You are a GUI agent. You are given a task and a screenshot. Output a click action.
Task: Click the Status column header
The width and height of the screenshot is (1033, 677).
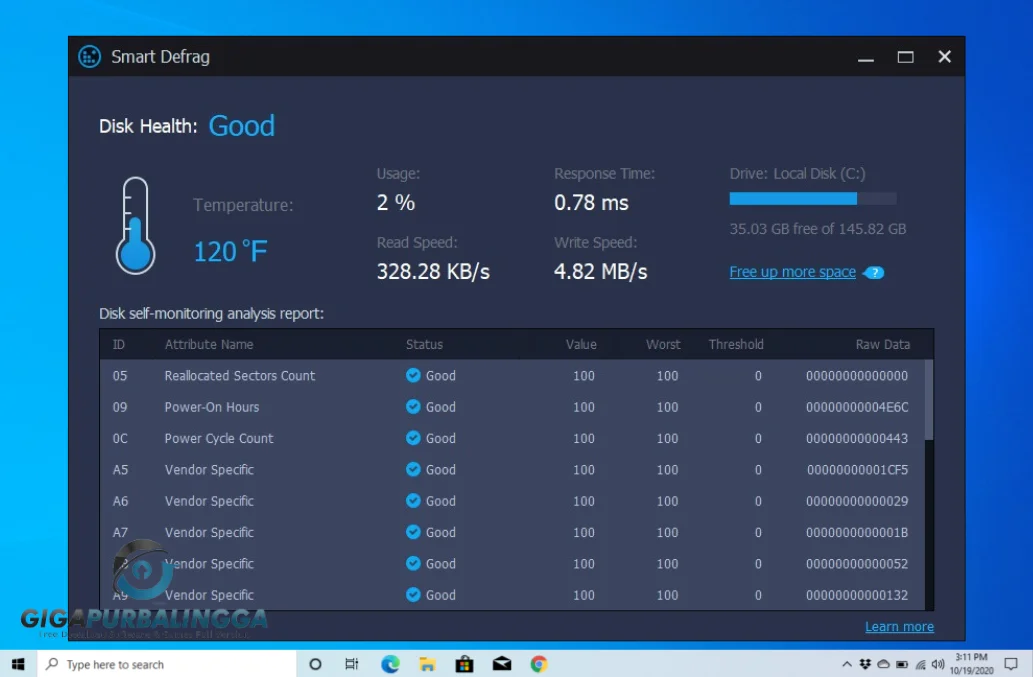click(x=424, y=344)
